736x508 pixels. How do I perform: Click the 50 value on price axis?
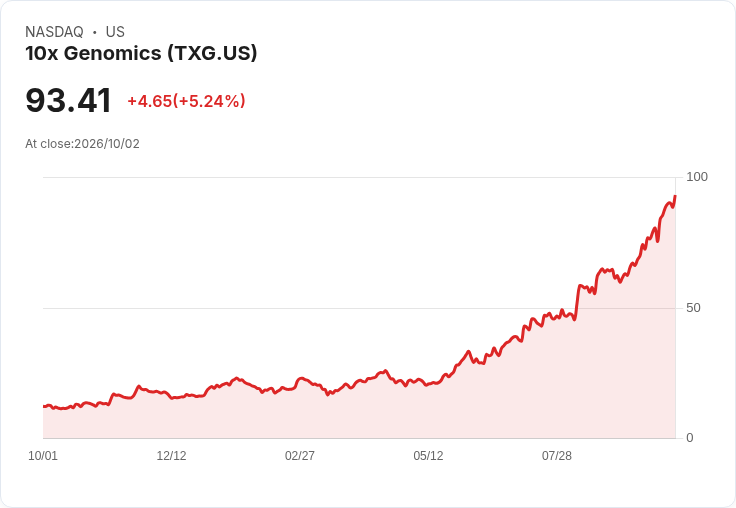(693, 308)
